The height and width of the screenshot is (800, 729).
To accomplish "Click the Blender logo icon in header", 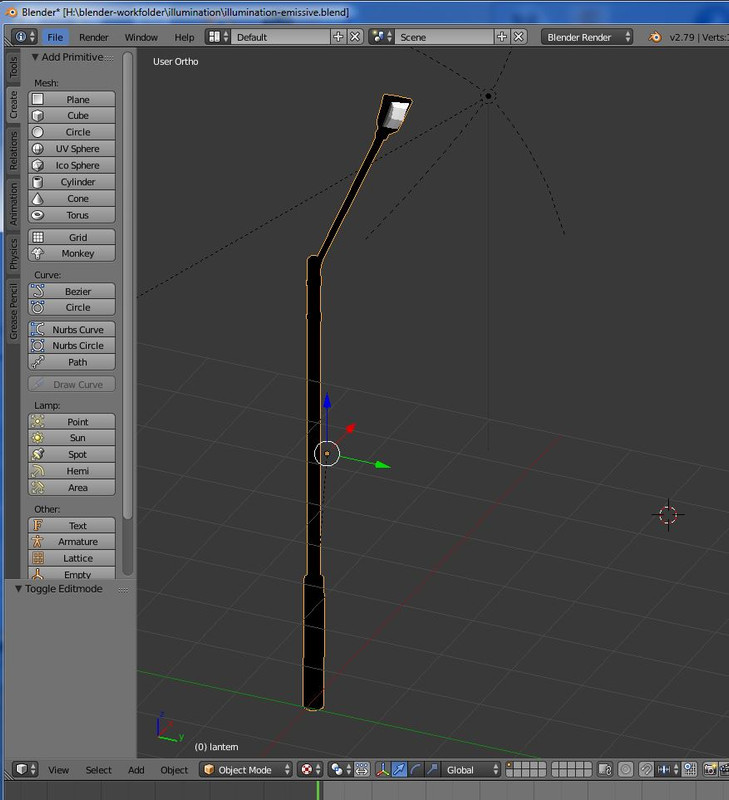I will pyautogui.click(x=655, y=37).
